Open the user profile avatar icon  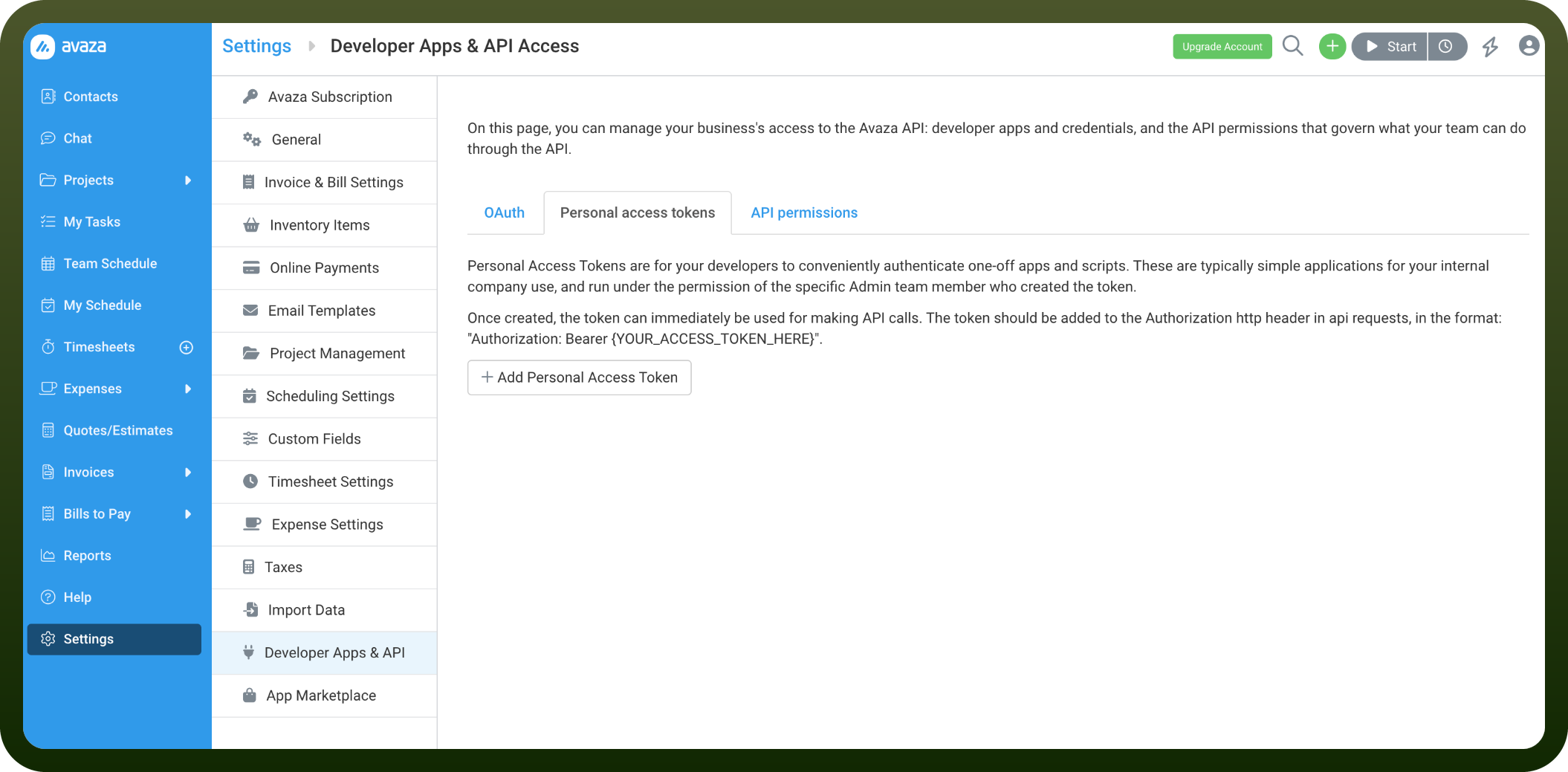[x=1529, y=46]
